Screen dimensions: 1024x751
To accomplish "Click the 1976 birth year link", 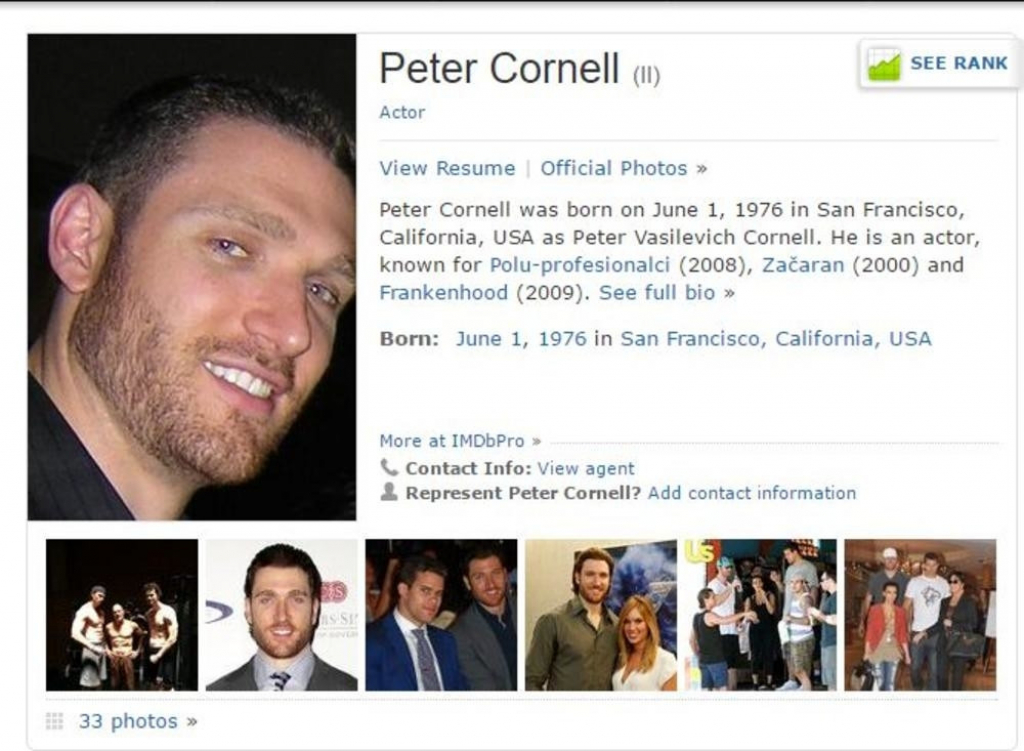I will [562, 339].
